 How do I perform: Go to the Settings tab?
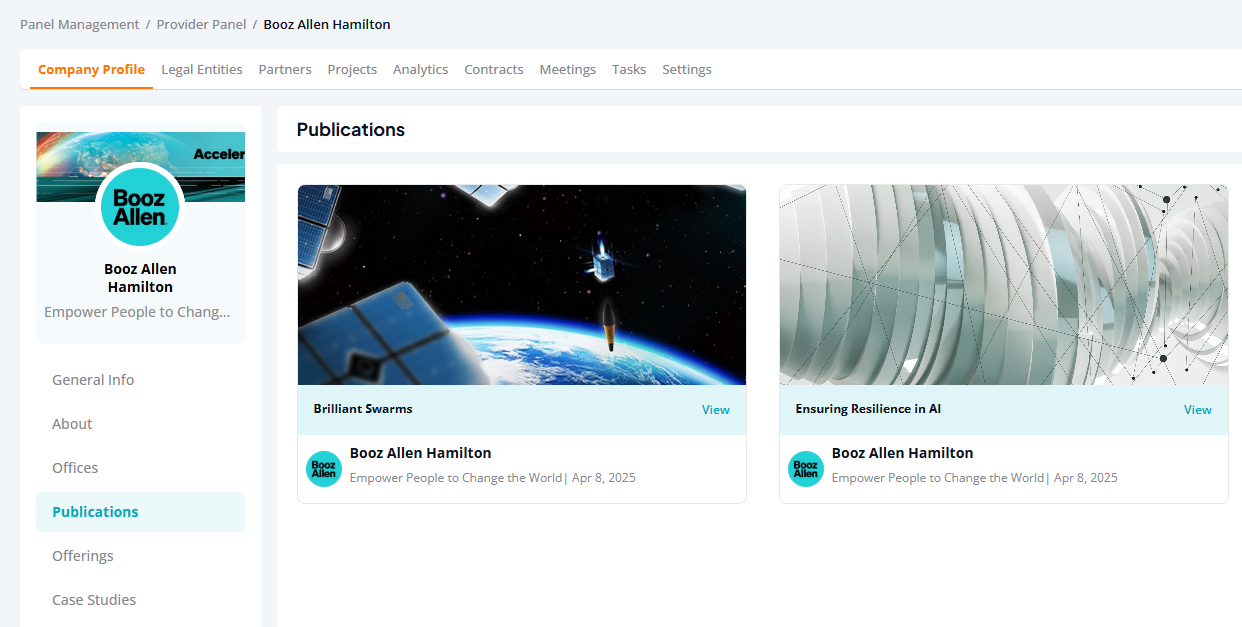point(687,69)
